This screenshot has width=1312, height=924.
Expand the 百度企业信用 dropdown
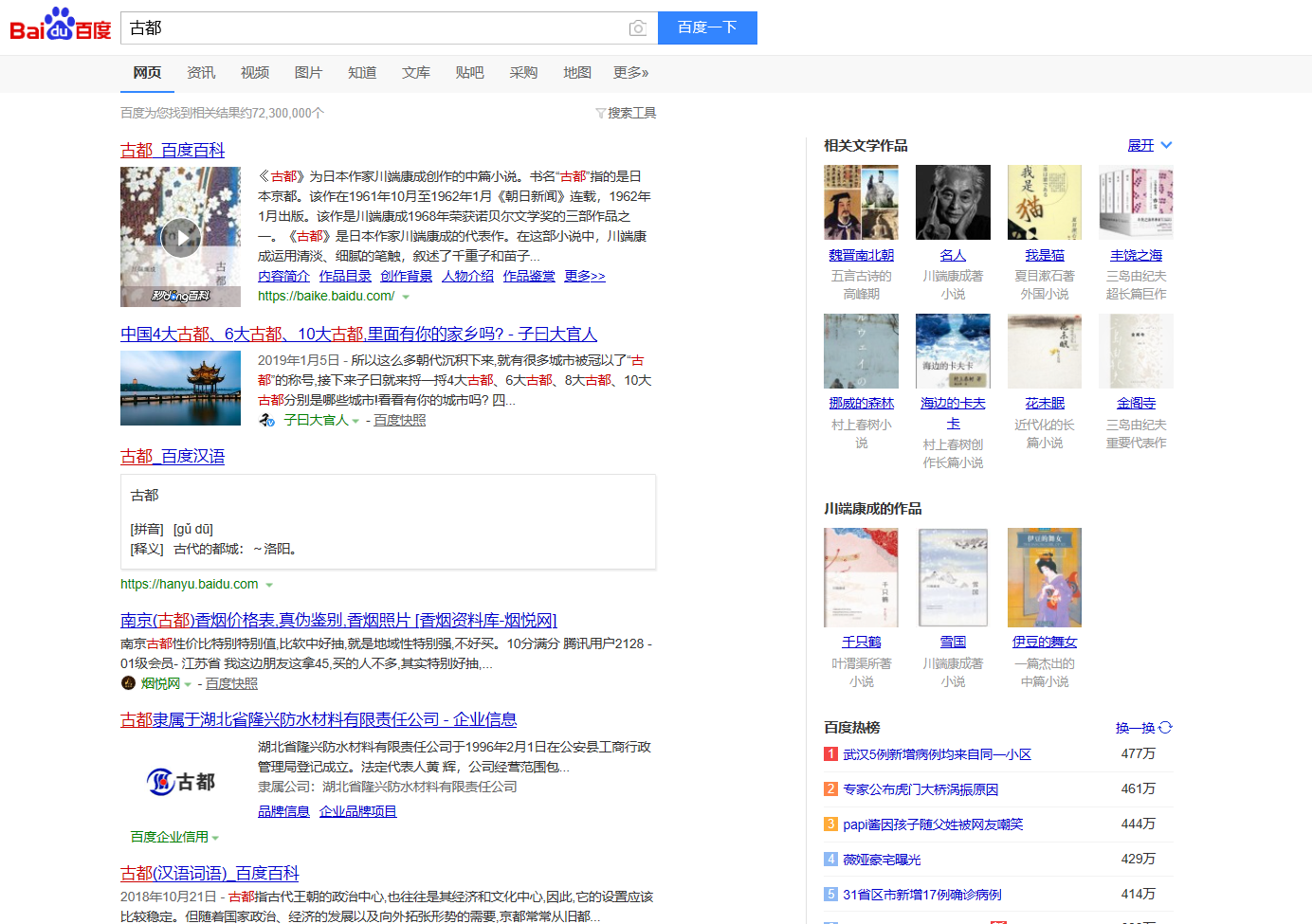click(x=216, y=838)
